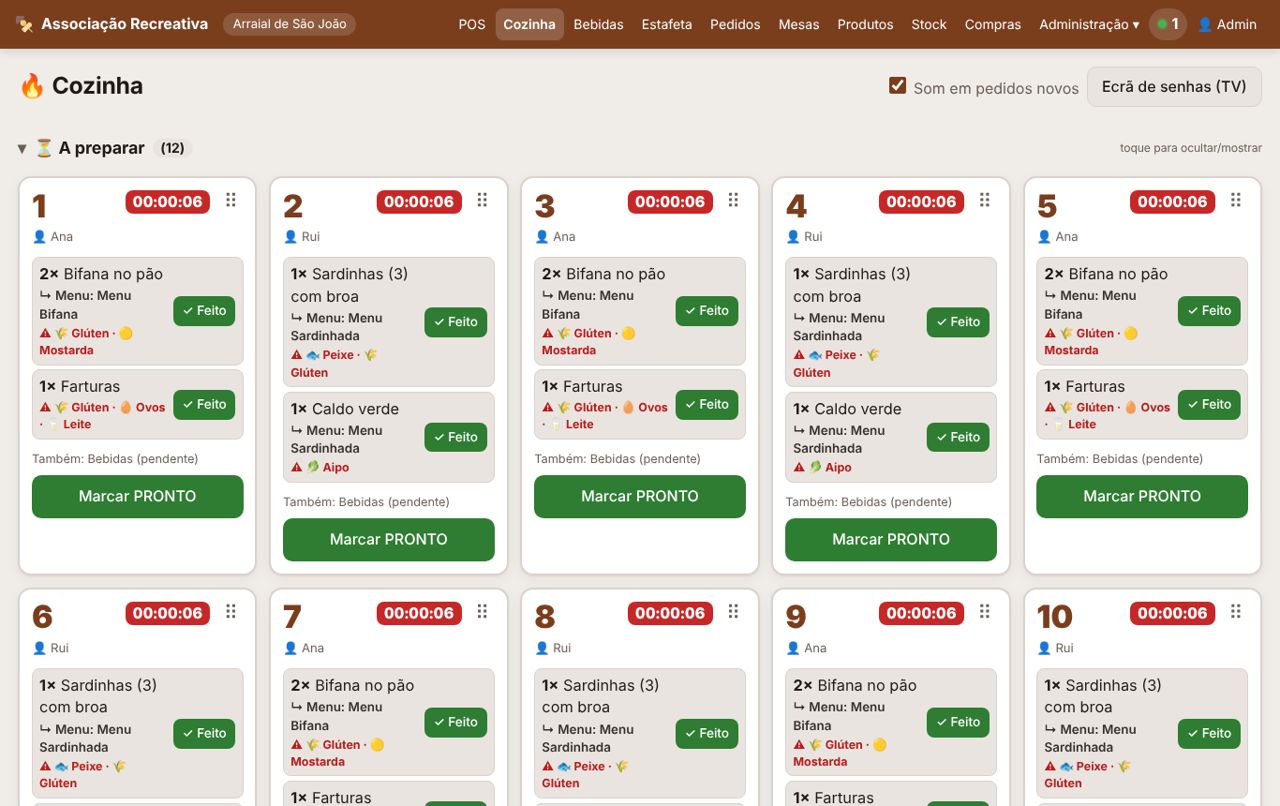Mark Caldo verde as Feito in order 2
Viewport: 1280px width, 806px height.
pyautogui.click(x=455, y=437)
